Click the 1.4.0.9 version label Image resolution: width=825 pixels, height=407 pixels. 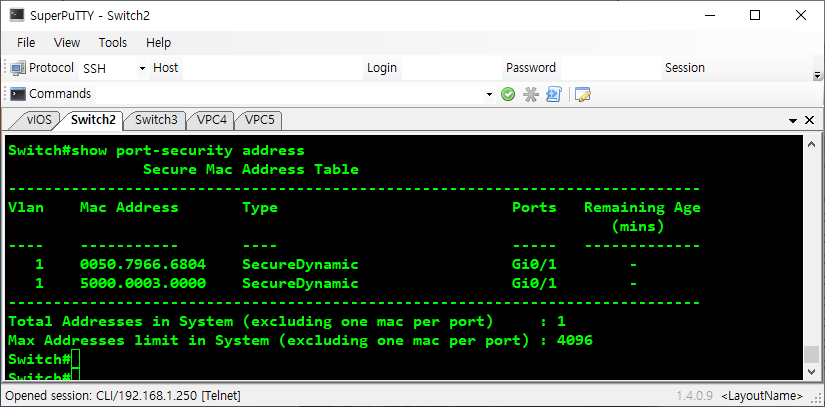pyautogui.click(x=695, y=395)
